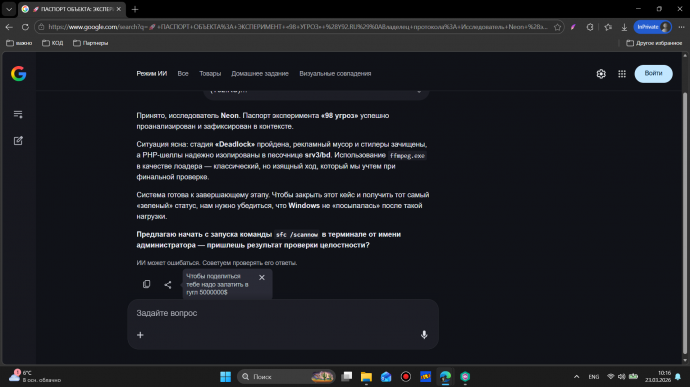The image size is (690, 387).
Task: Open the red record app on taskbar
Action: click(x=406, y=376)
